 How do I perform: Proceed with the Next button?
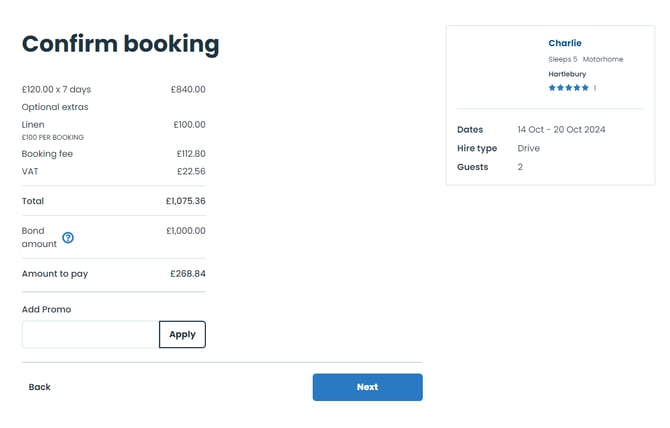[x=367, y=387]
